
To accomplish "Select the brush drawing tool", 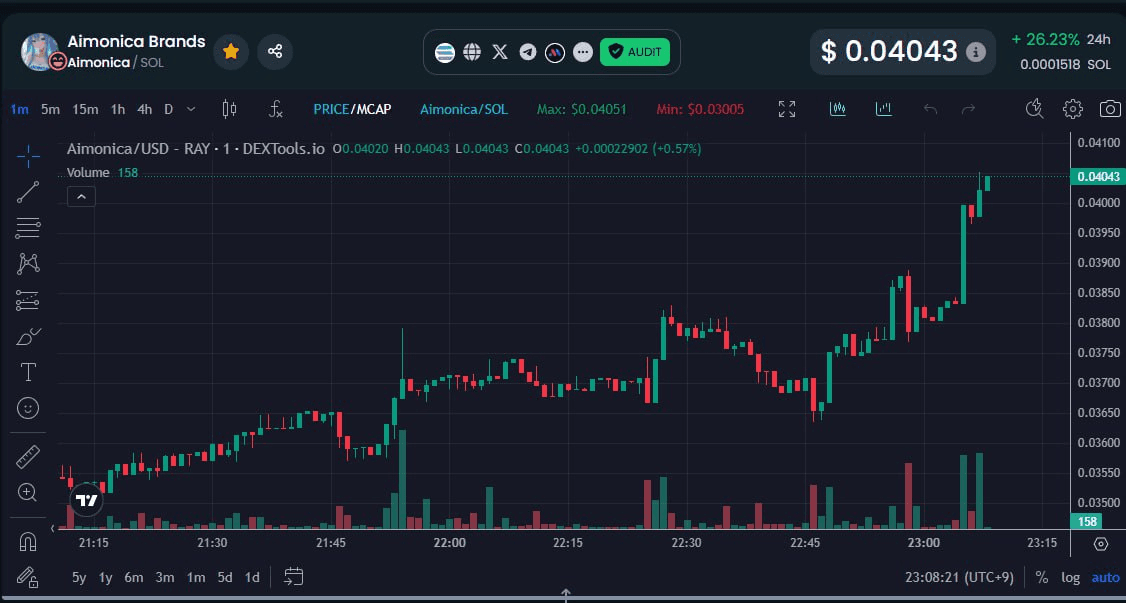I will pyautogui.click(x=28, y=336).
